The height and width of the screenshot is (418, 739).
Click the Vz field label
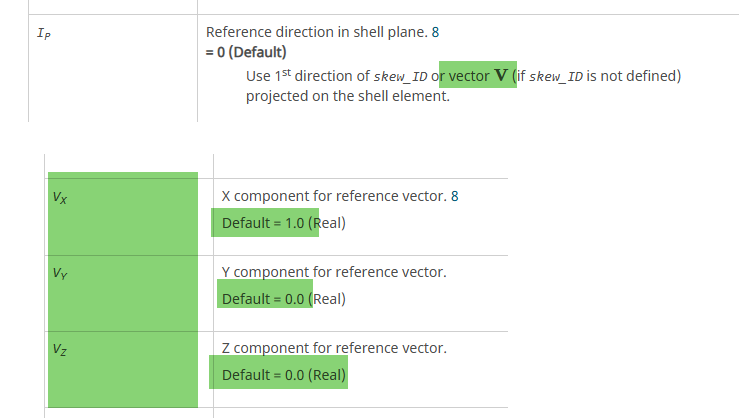coord(61,350)
